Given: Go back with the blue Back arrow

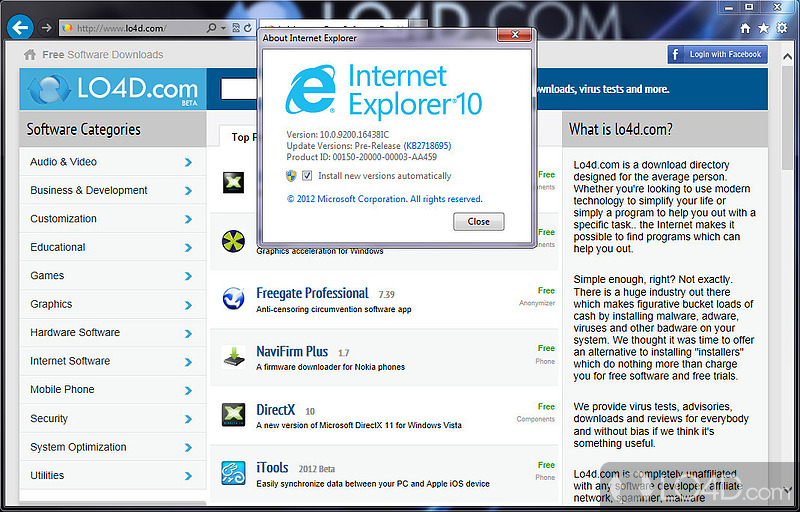Looking at the screenshot, I should pyautogui.click(x=20, y=28).
